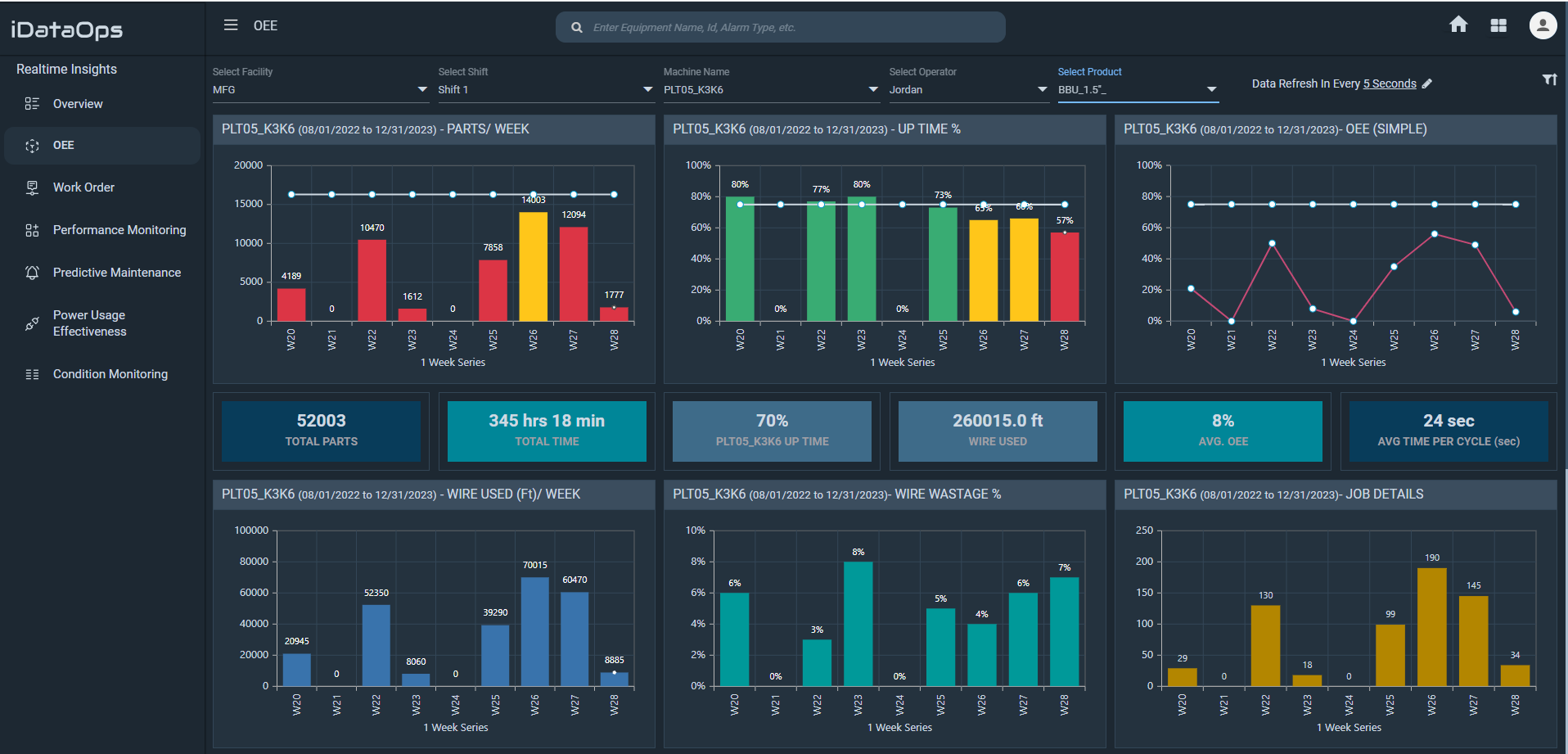Open the dashboard grid icon

(1498, 25)
